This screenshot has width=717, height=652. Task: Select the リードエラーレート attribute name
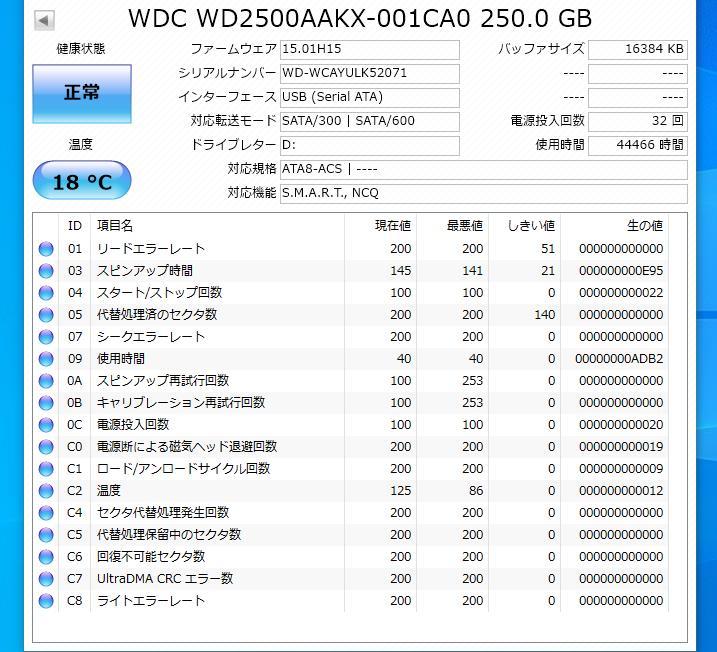[x=151, y=249]
